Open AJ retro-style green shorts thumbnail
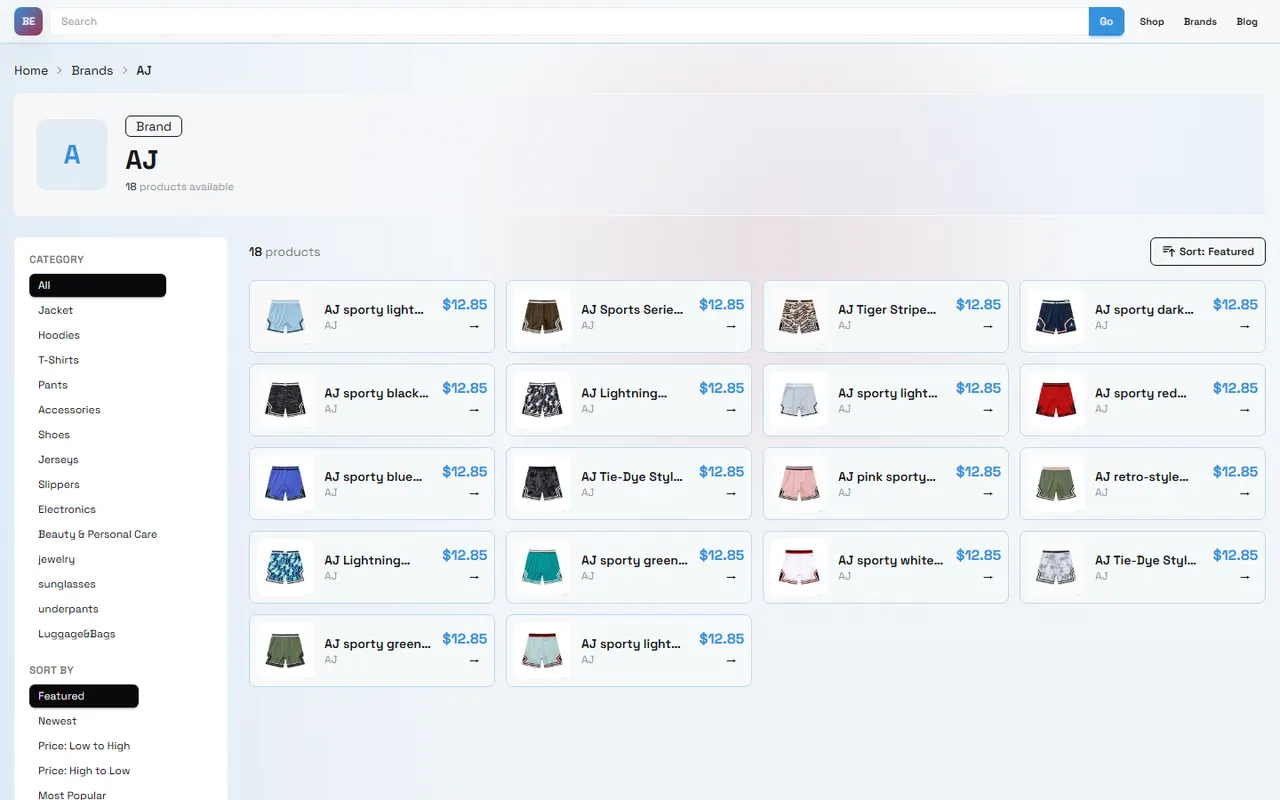 pyautogui.click(x=1056, y=484)
